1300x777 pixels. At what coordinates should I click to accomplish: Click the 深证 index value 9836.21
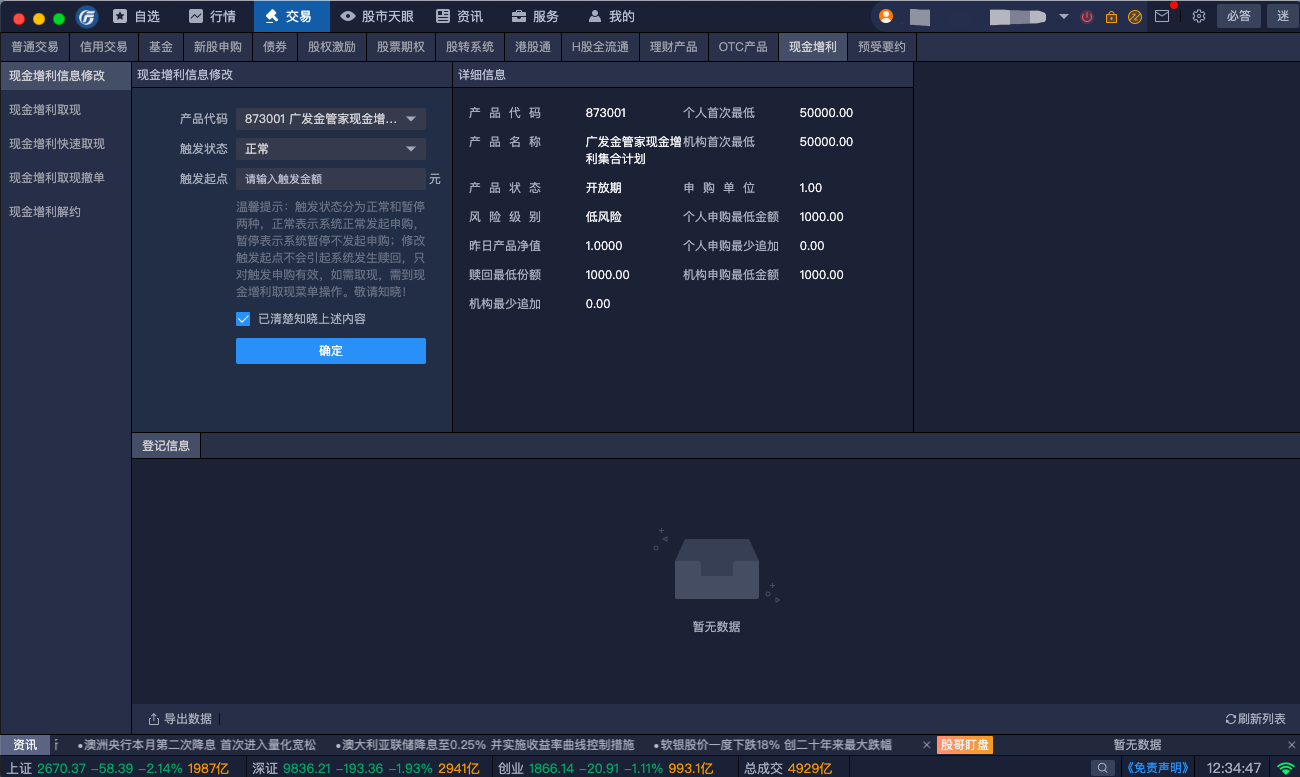click(x=306, y=768)
